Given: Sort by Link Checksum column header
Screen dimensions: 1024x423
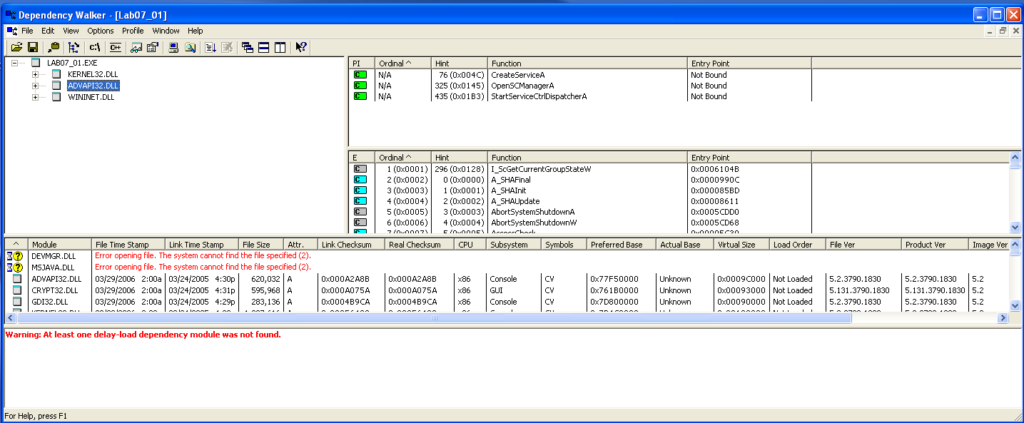Looking at the screenshot, I should 350,245.
